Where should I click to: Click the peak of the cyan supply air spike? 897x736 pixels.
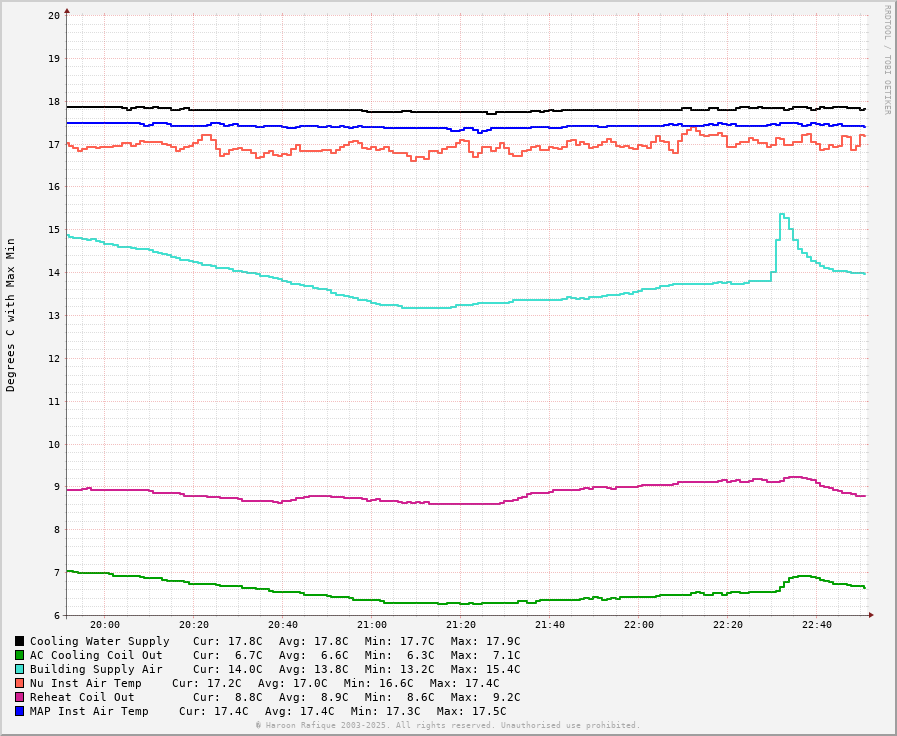[x=782, y=214]
